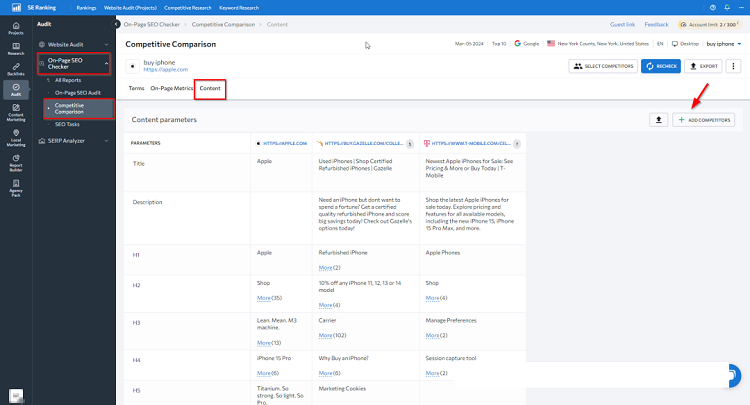The image size is (750, 405).
Task: Open the Guest link
Action: pos(622,24)
